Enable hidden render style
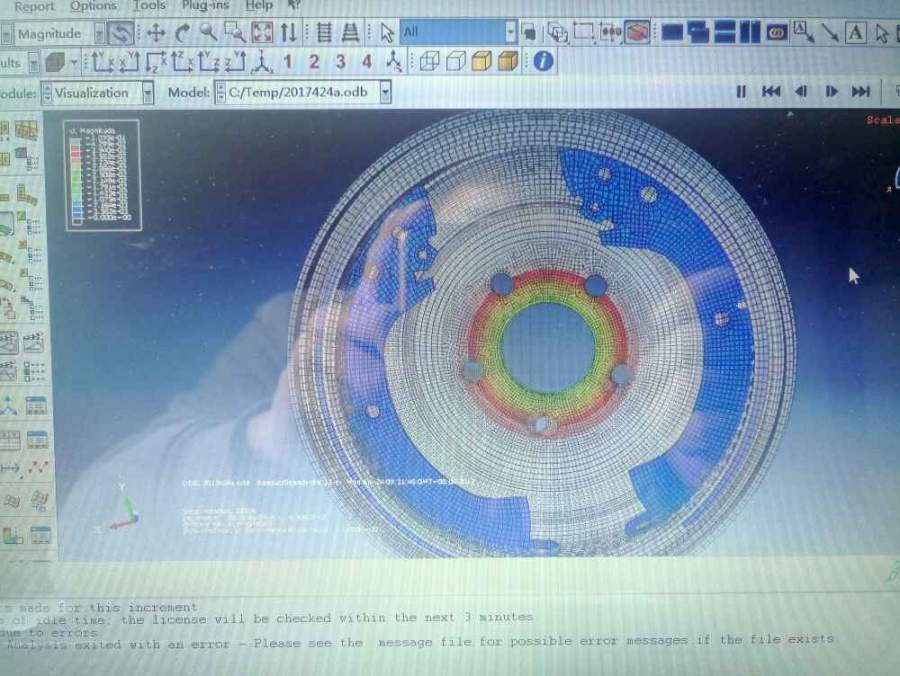Viewport: 900px width, 676px height. click(455, 61)
